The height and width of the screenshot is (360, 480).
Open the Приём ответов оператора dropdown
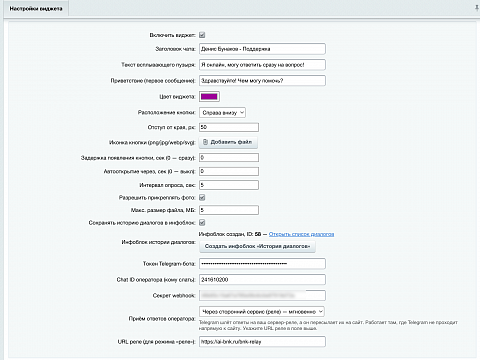click(x=262, y=312)
